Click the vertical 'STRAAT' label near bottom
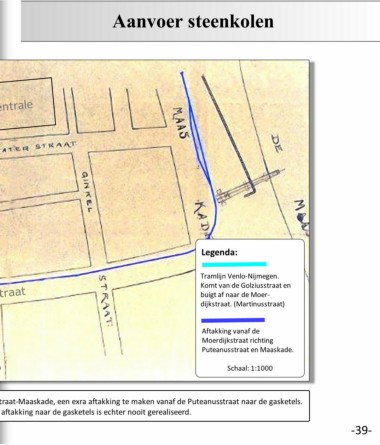This screenshot has height=445, width=380. (x=106, y=300)
